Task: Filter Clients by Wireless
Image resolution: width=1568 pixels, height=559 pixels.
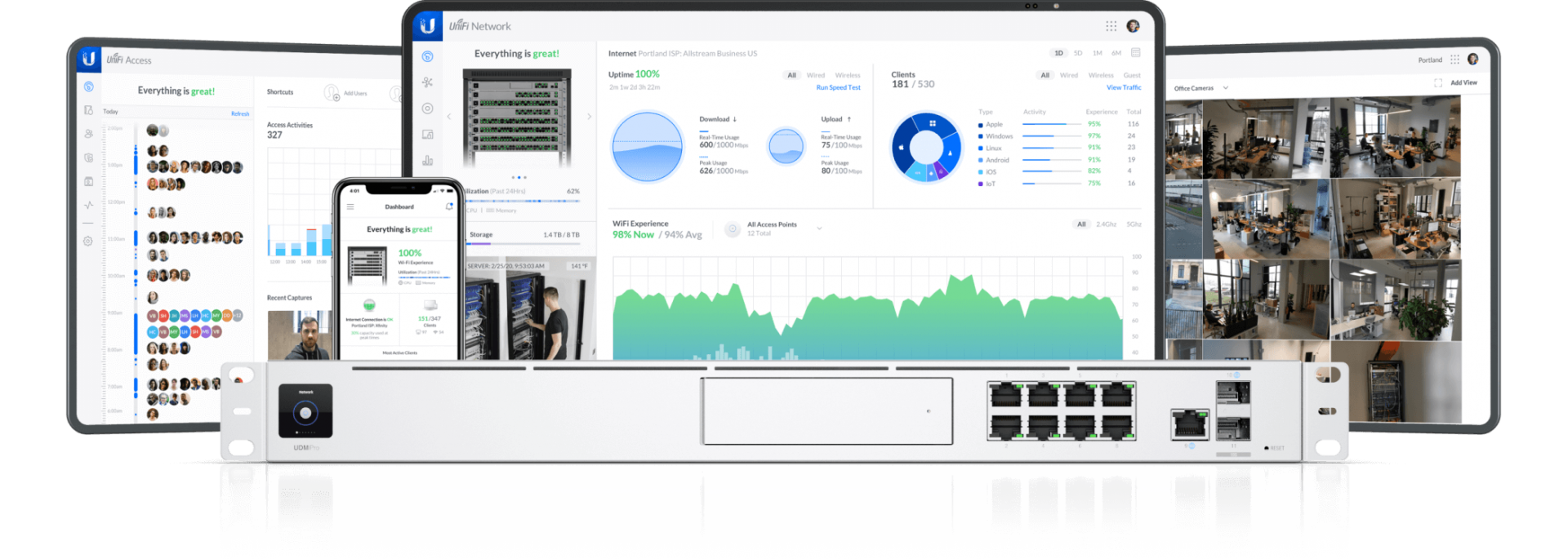Action: point(1101,75)
